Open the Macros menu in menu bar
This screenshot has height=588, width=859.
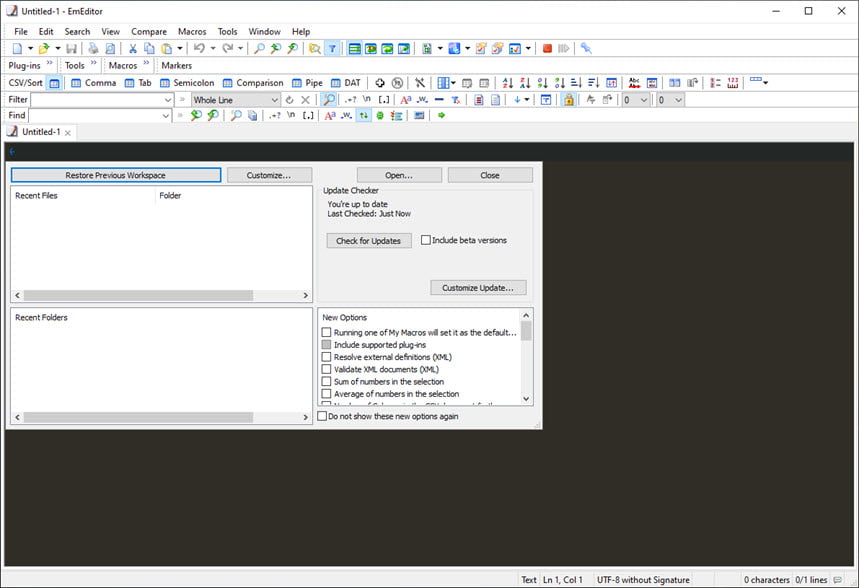point(192,32)
